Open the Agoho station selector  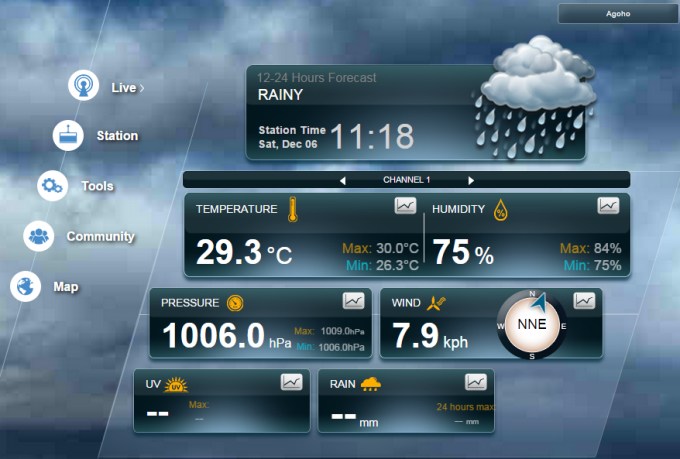614,15
